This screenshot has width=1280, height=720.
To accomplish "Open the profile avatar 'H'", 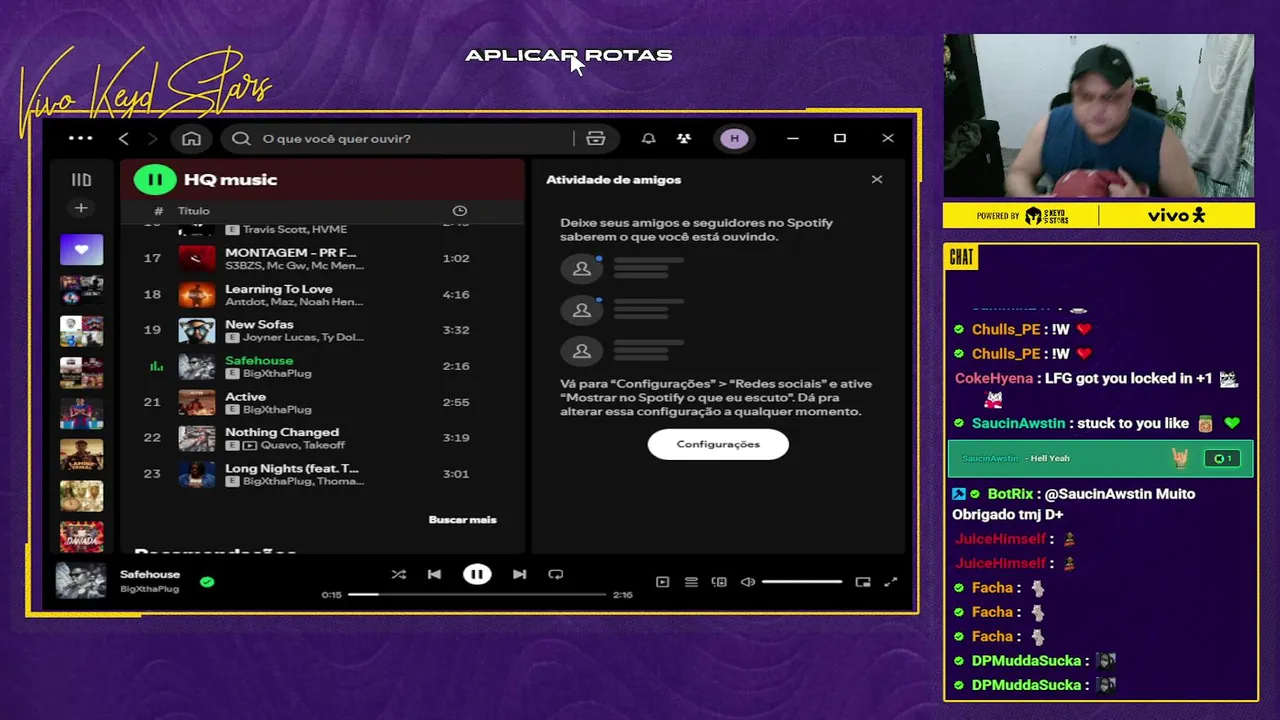I will 734,138.
